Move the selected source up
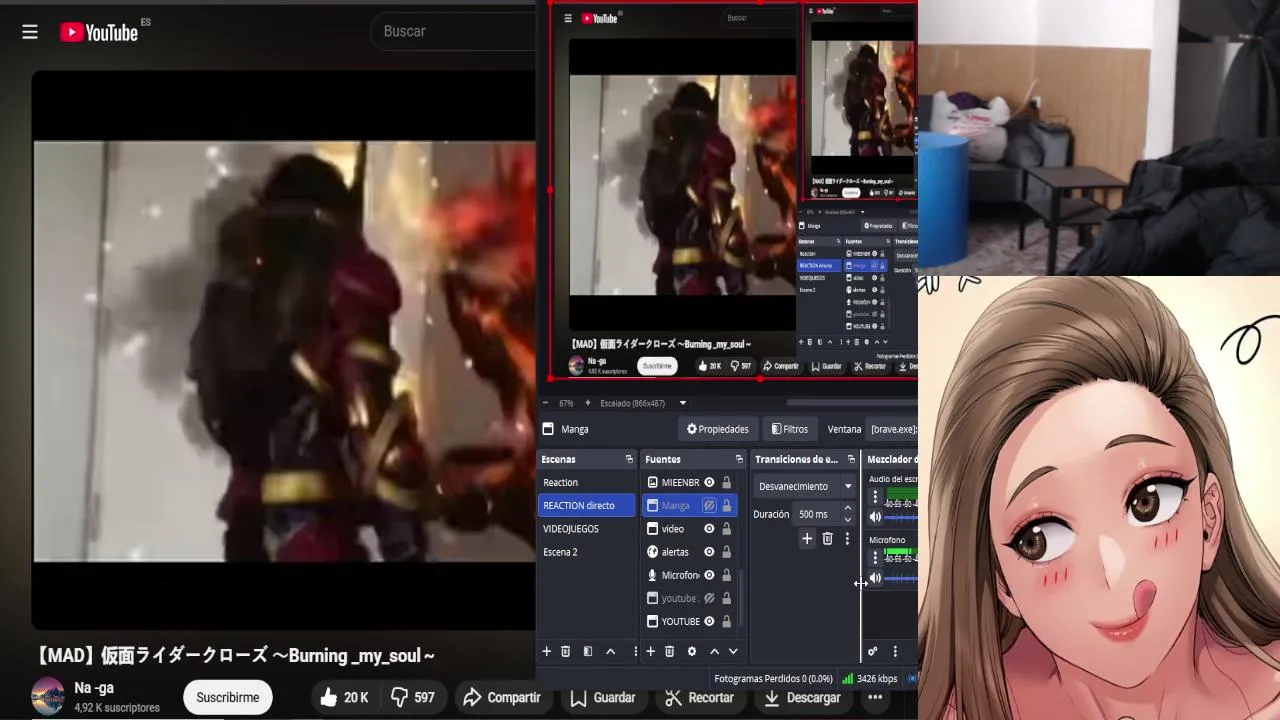 (x=714, y=651)
